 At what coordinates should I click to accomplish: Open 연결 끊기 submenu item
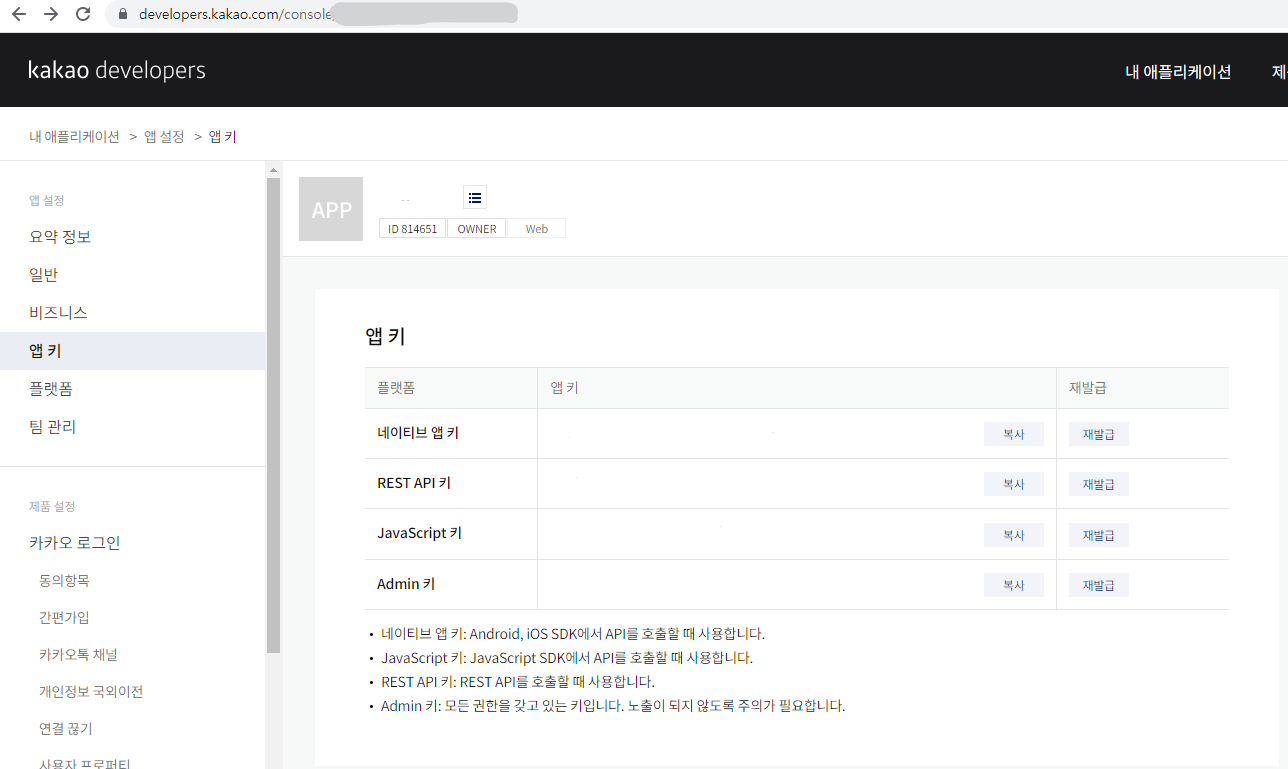pos(66,728)
